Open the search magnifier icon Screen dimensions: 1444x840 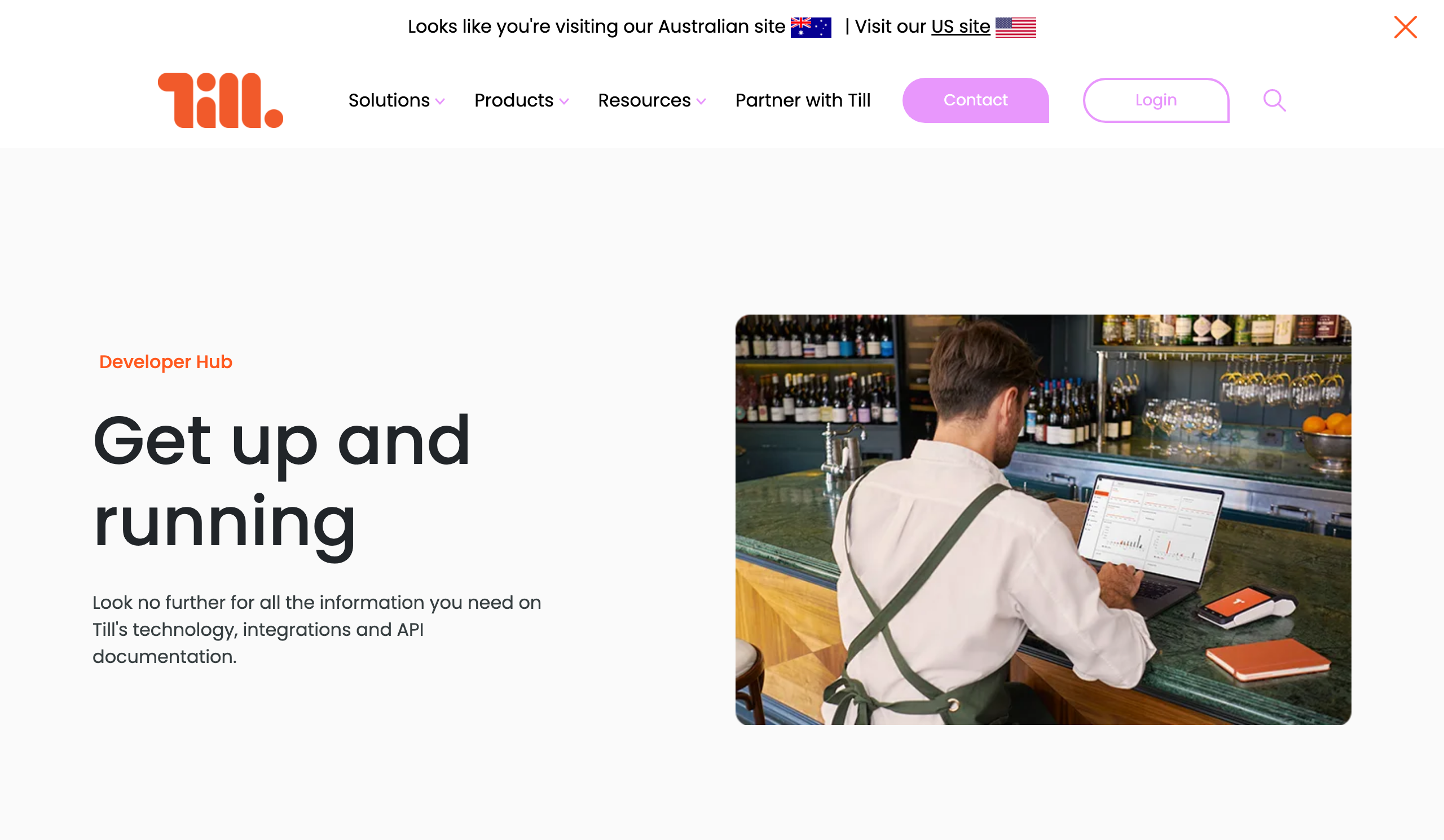pyautogui.click(x=1274, y=100)
